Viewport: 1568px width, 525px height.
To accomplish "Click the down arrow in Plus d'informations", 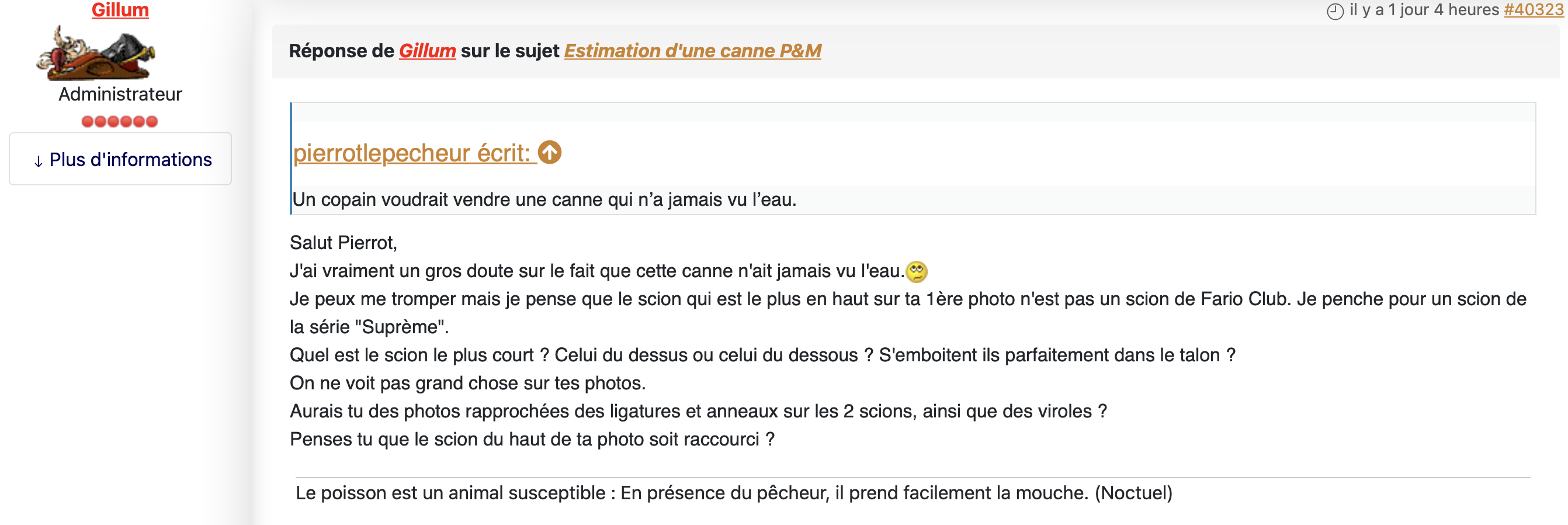I will (x=39, y=161).
